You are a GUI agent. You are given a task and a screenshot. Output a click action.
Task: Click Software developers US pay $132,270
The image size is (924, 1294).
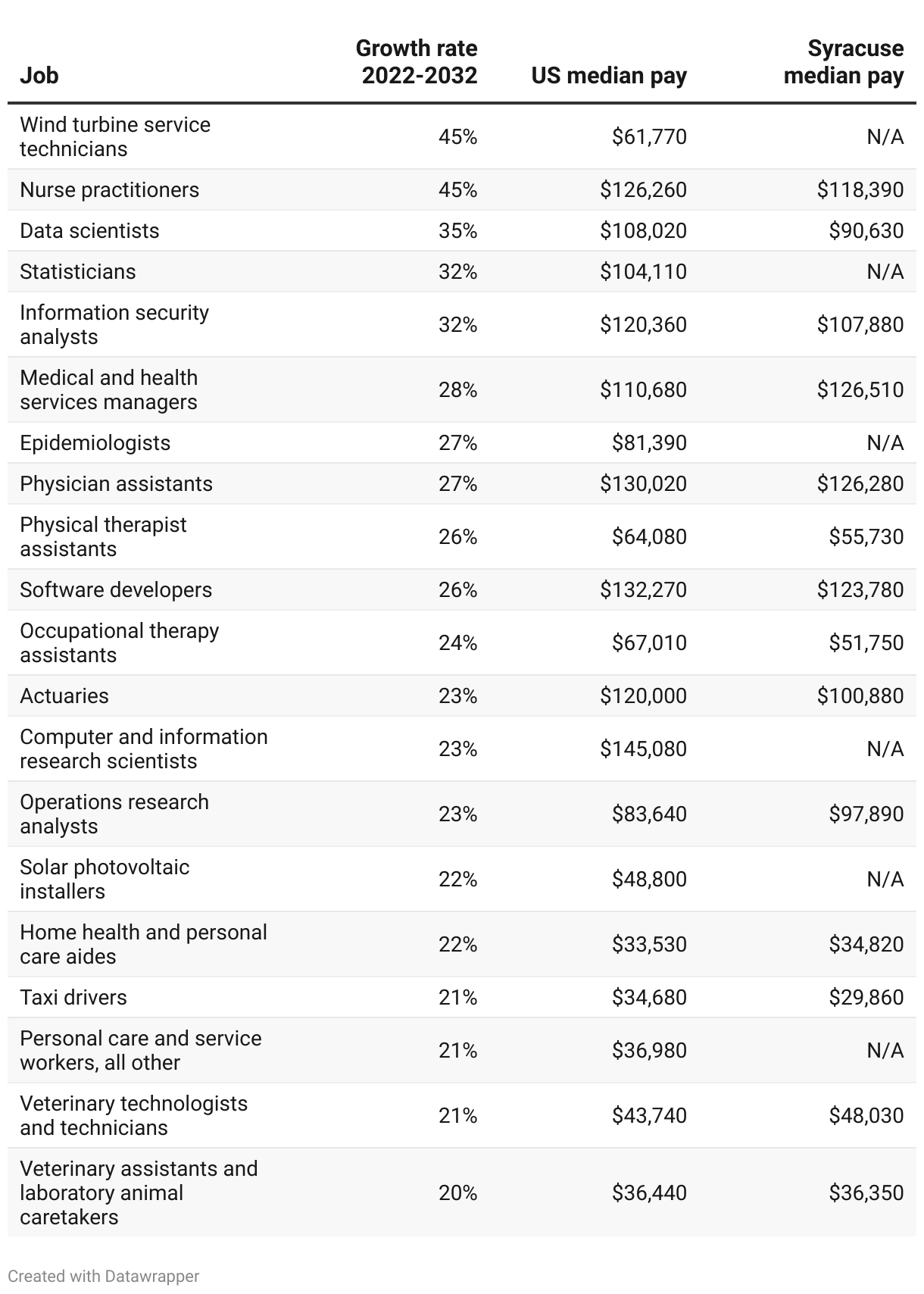point(643,589)
